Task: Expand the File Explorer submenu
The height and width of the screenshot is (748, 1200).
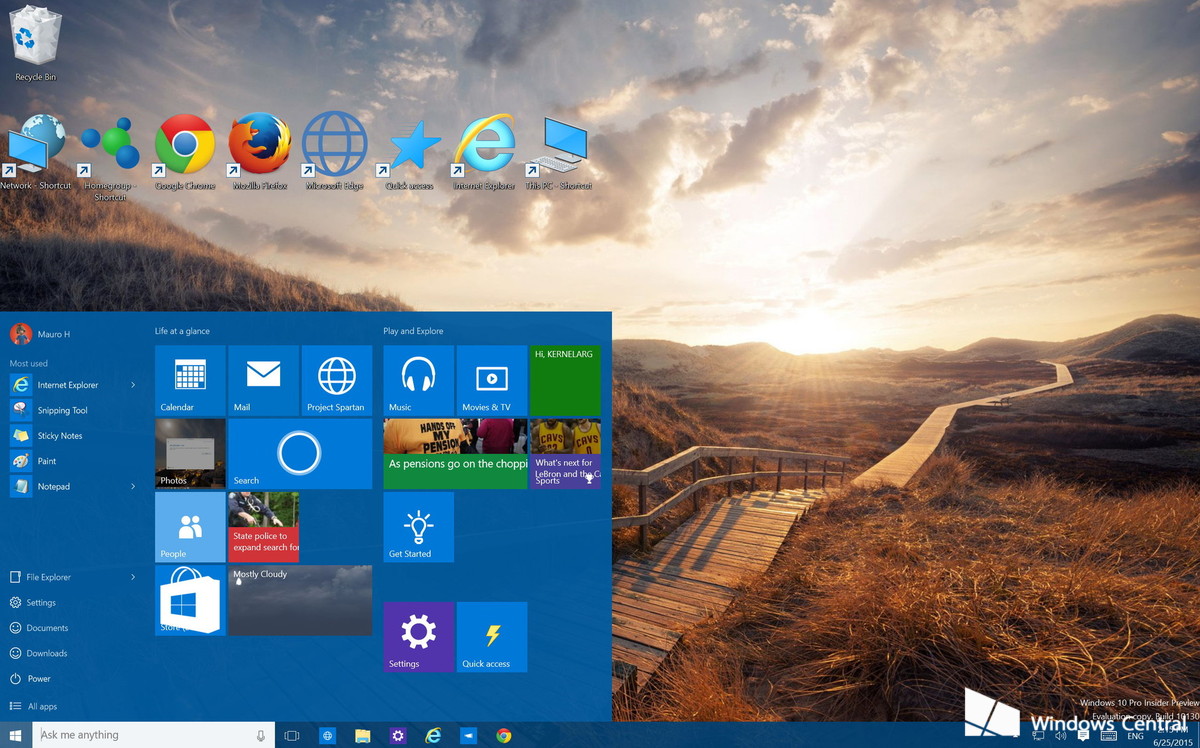Action: (131, 577)
